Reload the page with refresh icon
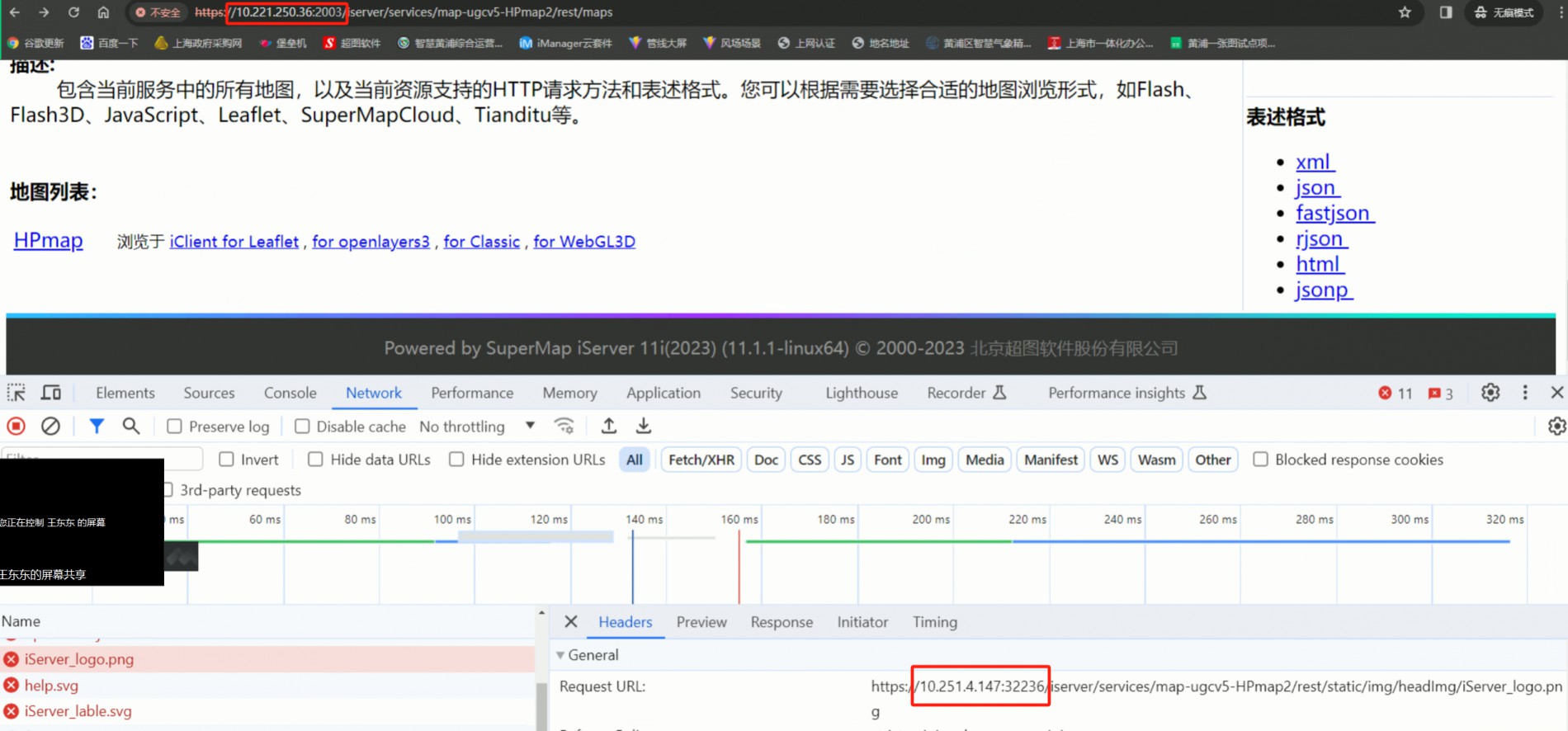The height and width of the screenshot is (731, 1568). click(73, 12)
